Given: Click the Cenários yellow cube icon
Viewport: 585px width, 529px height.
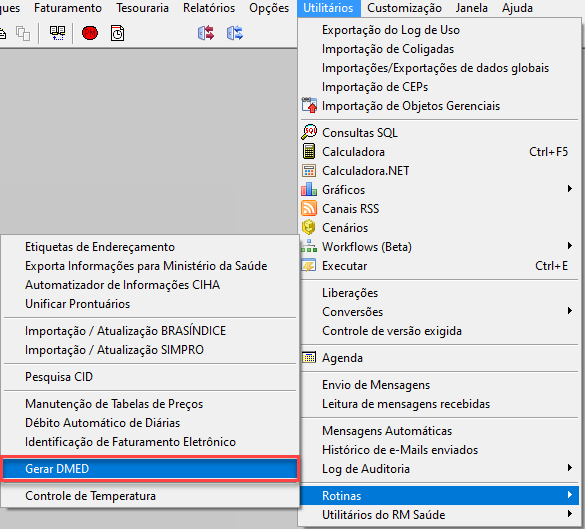Looking at the screenshot, I should [309, 227].
